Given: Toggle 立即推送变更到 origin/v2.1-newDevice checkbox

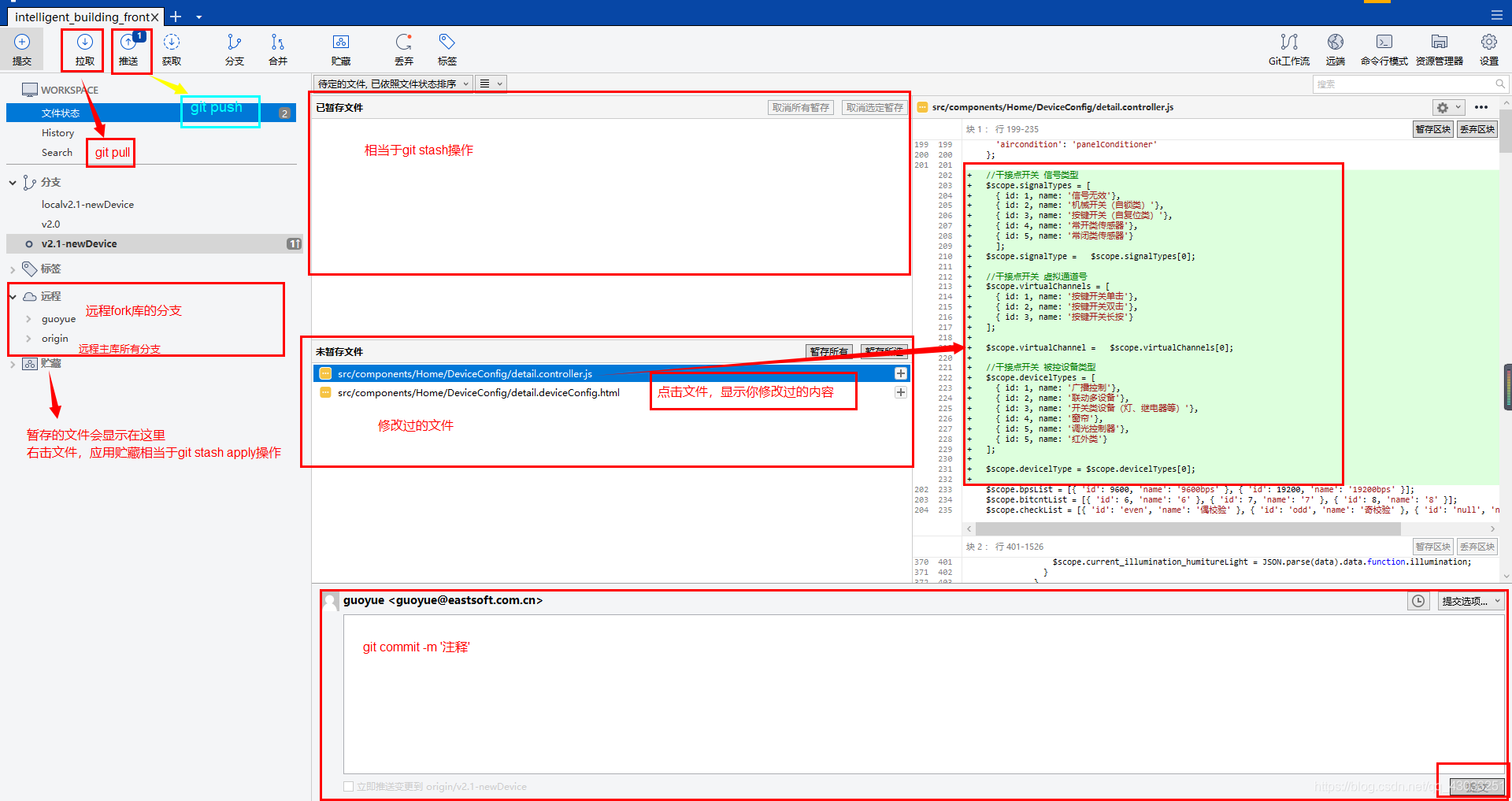Looking at the screenshot, I should click(x=349, y=786).
